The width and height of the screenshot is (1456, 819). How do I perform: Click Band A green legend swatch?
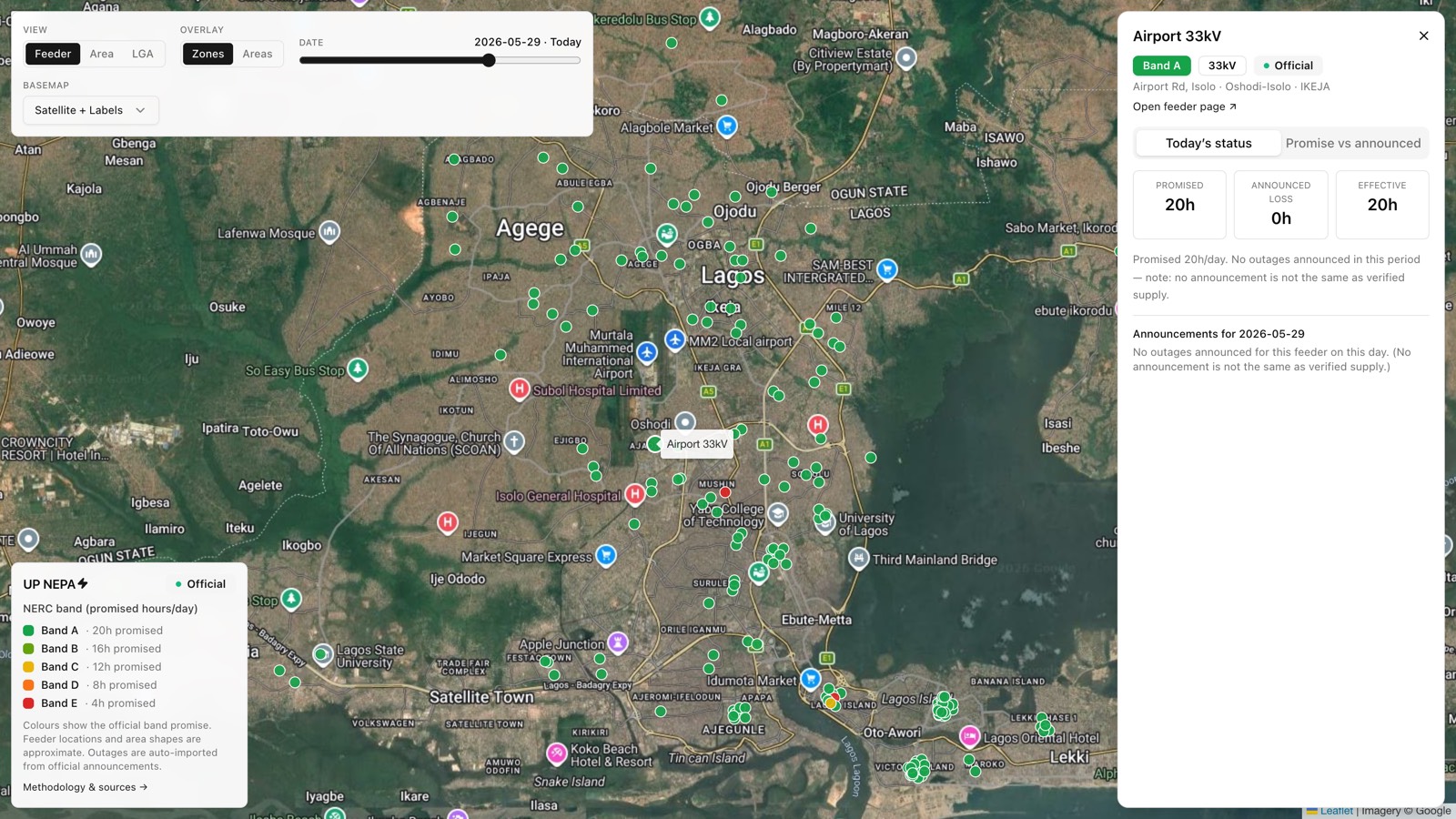click(28, 631)
